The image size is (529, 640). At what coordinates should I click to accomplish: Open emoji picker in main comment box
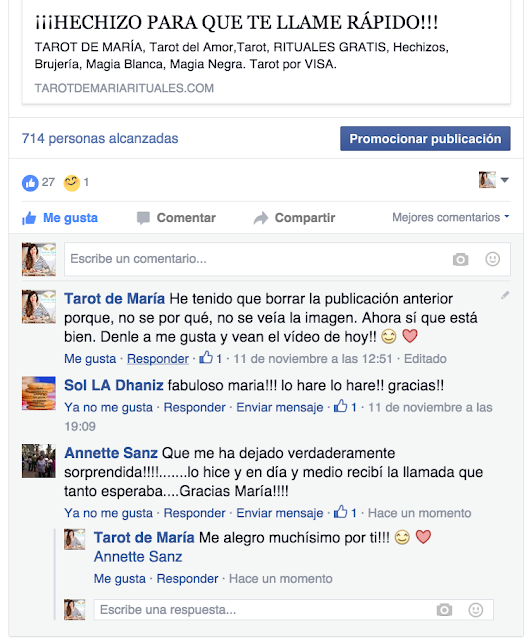point(492,259)
